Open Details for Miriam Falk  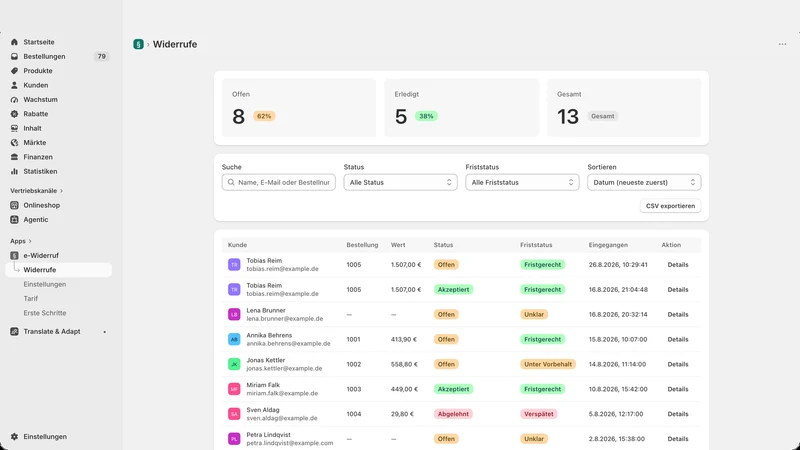click(678, 389)
